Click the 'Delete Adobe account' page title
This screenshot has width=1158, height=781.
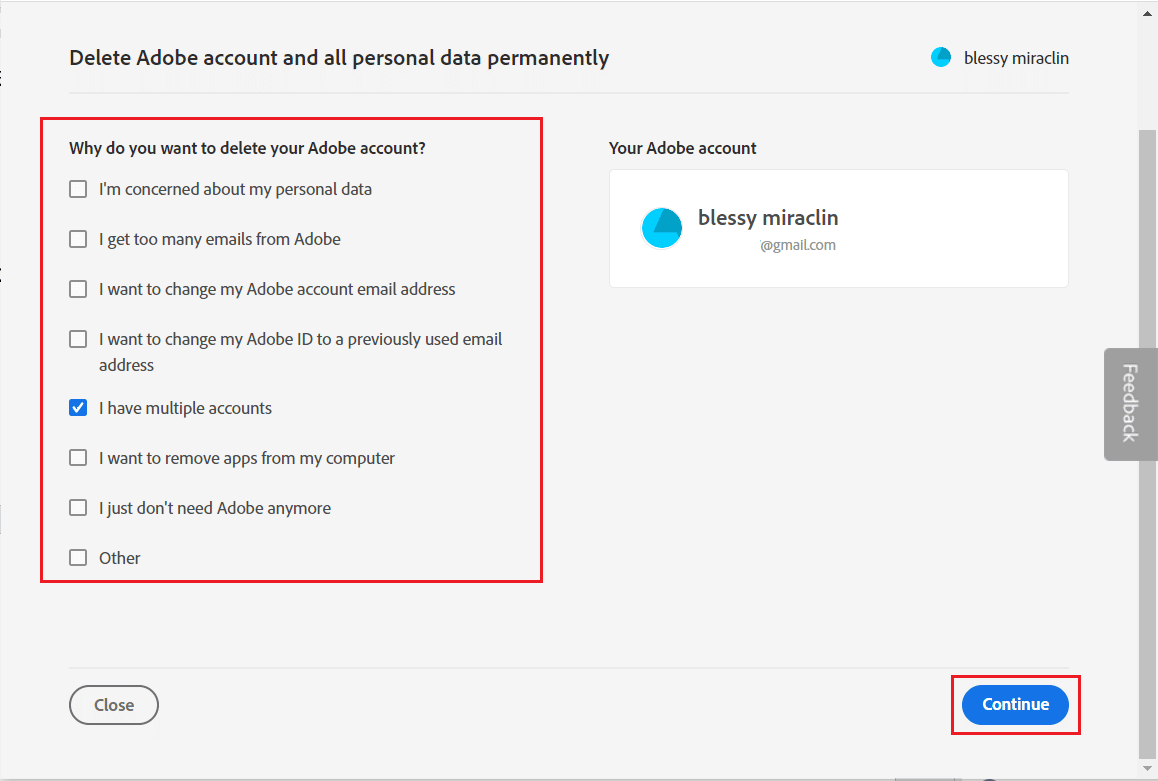(339, 58)
